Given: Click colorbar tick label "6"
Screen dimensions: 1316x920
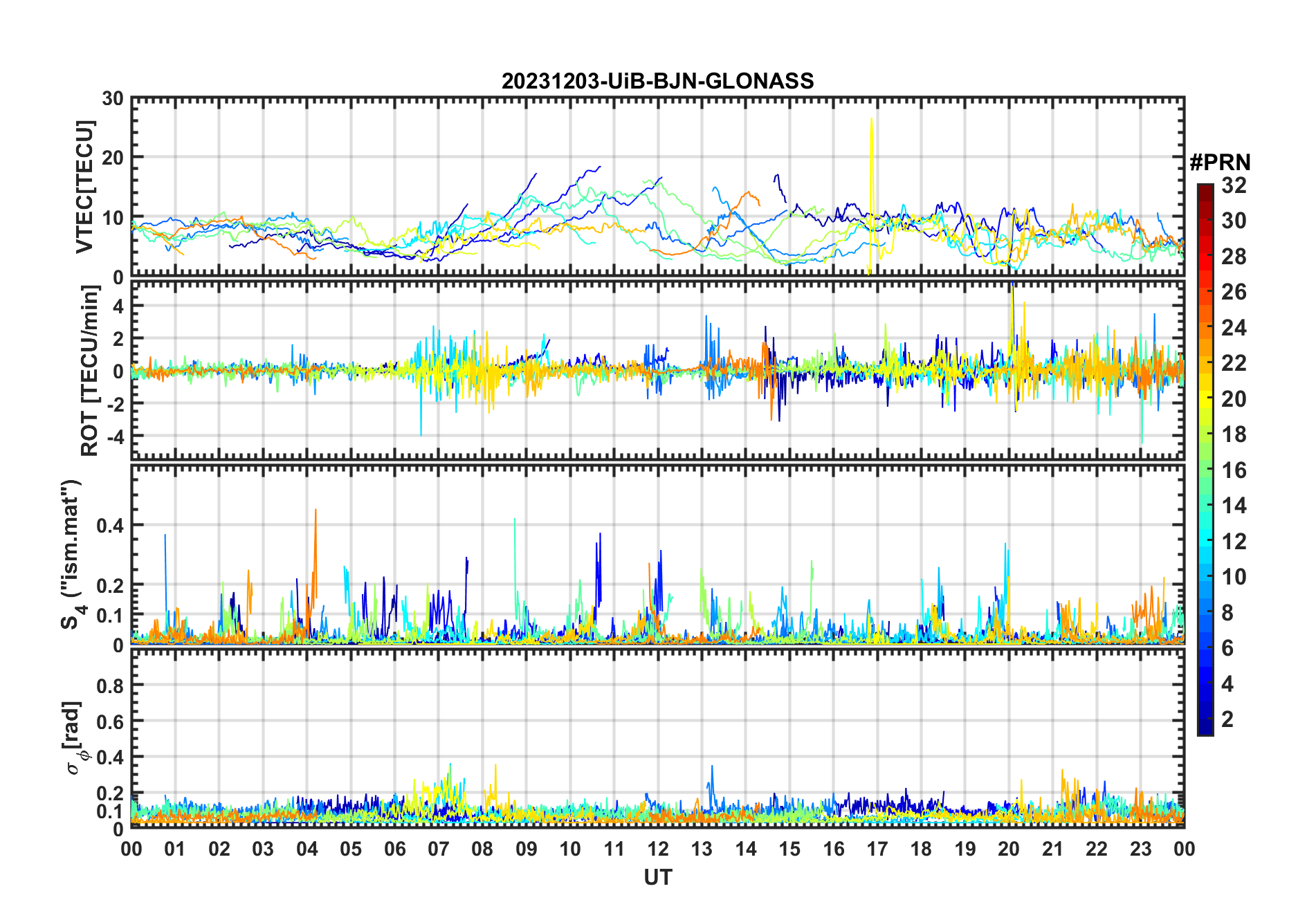Looking at the screenshot, I should click(x=1228, y=648).
